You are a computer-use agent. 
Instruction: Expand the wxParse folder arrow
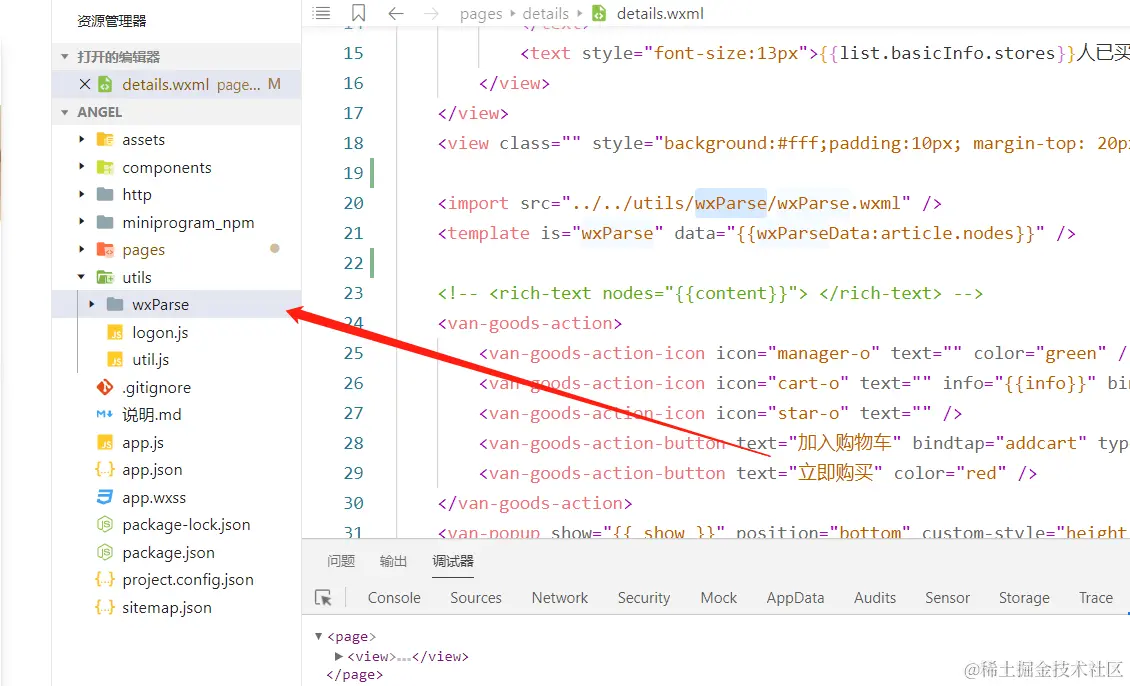click(92, 305)
